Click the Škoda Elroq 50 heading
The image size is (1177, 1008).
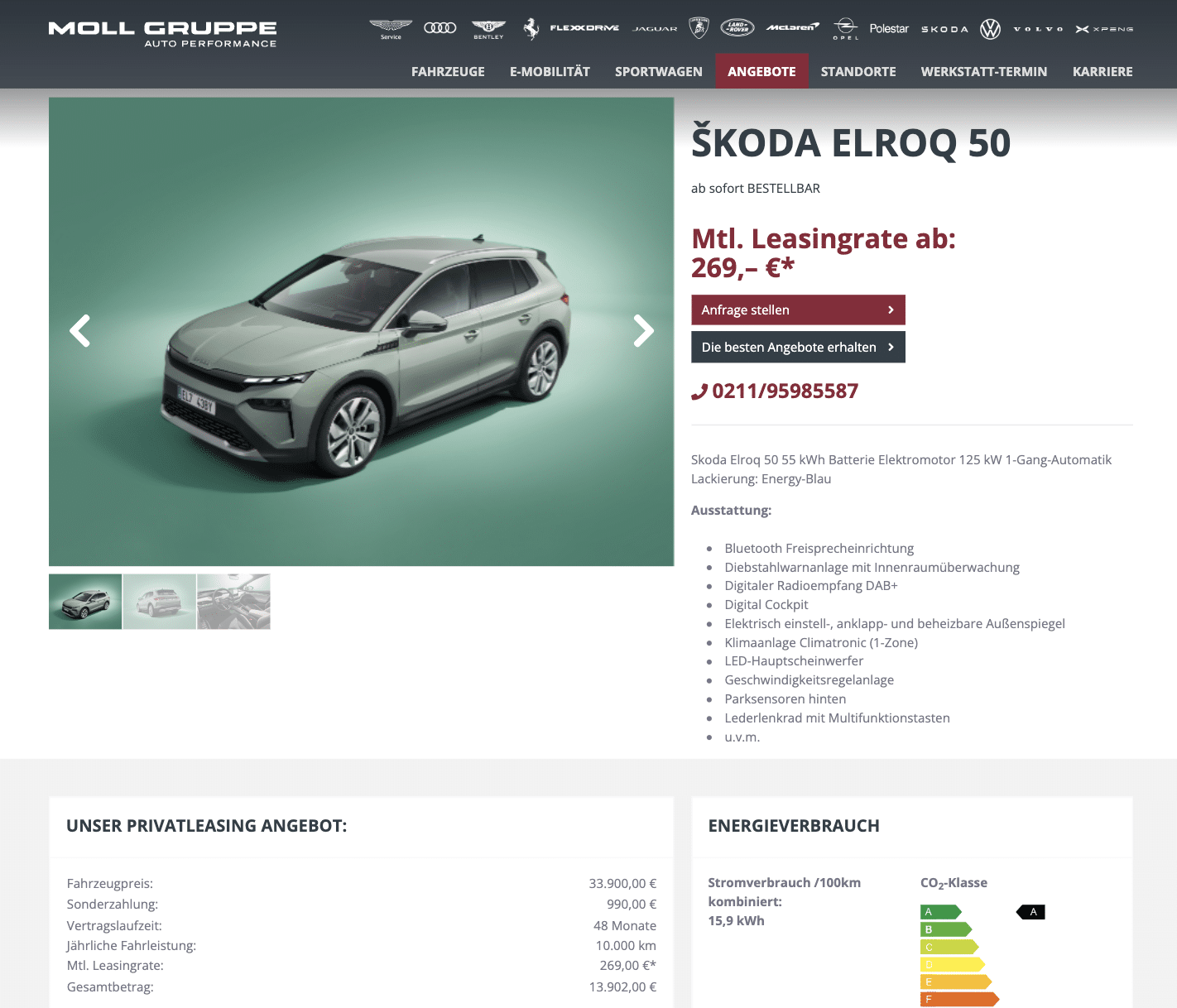point(851,142)
